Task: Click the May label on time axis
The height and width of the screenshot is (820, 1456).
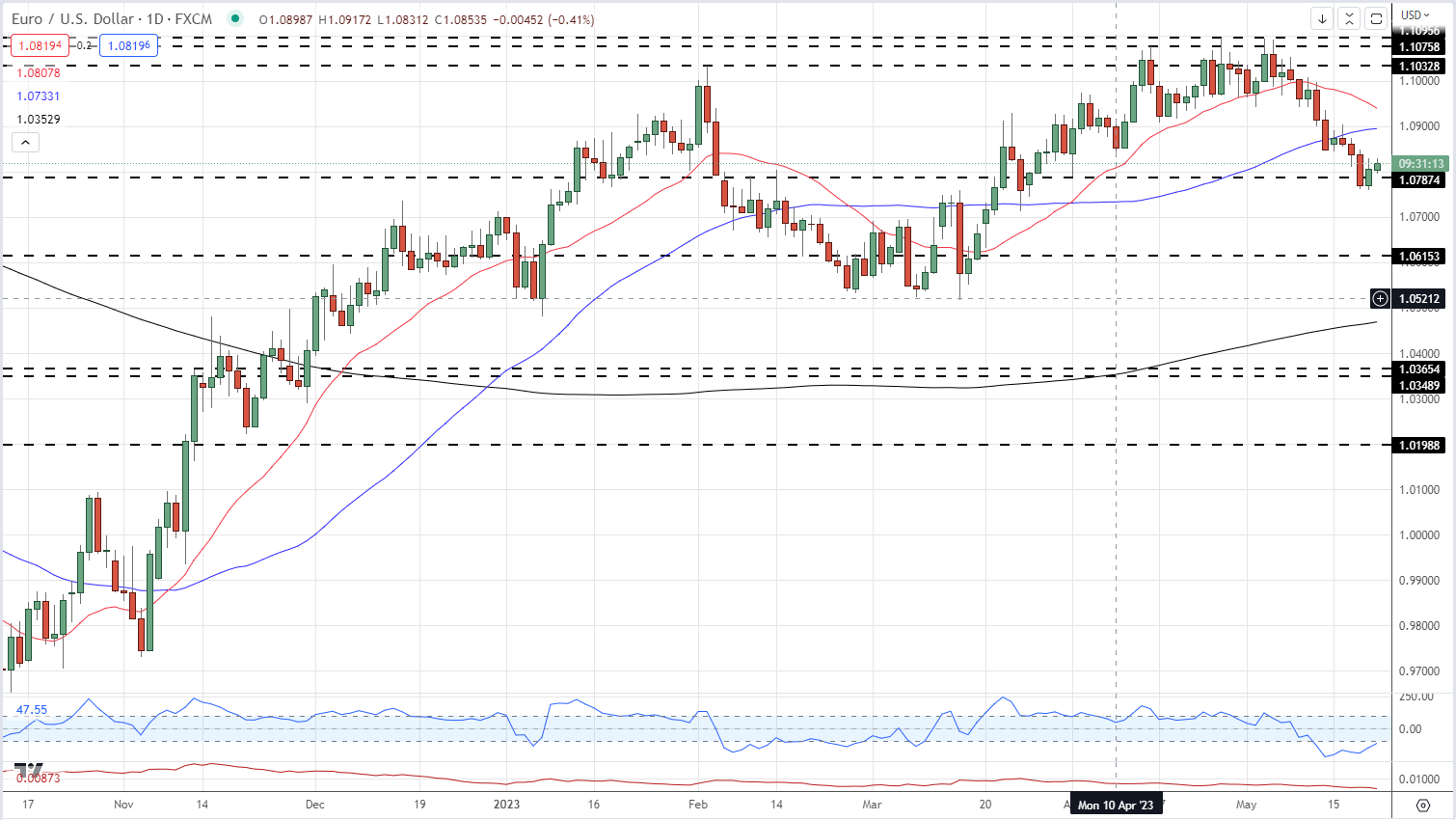Action: [x=1247, y=804]
